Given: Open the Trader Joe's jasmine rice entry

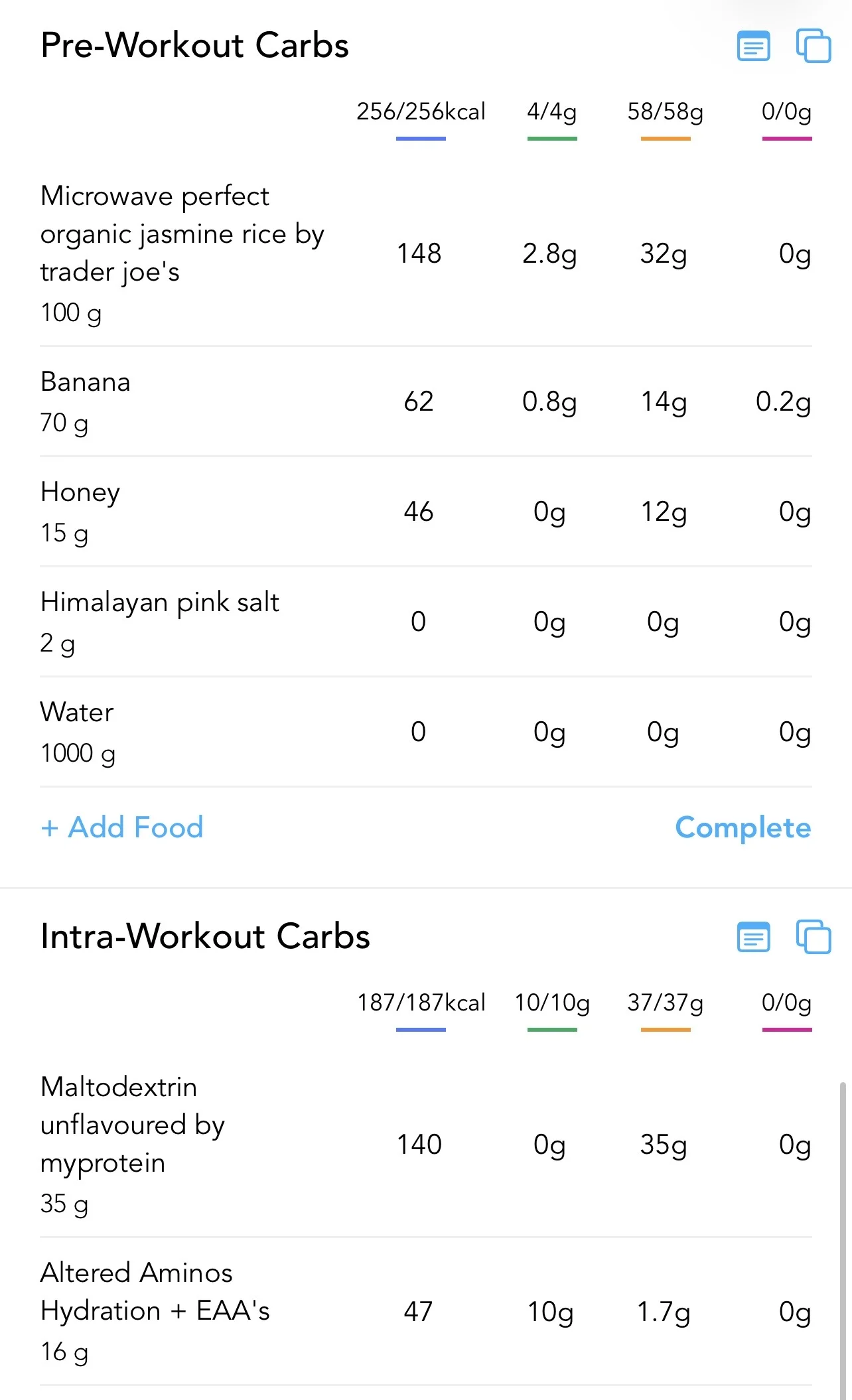Looking at the screenshot, I should [x=426, y=253].
